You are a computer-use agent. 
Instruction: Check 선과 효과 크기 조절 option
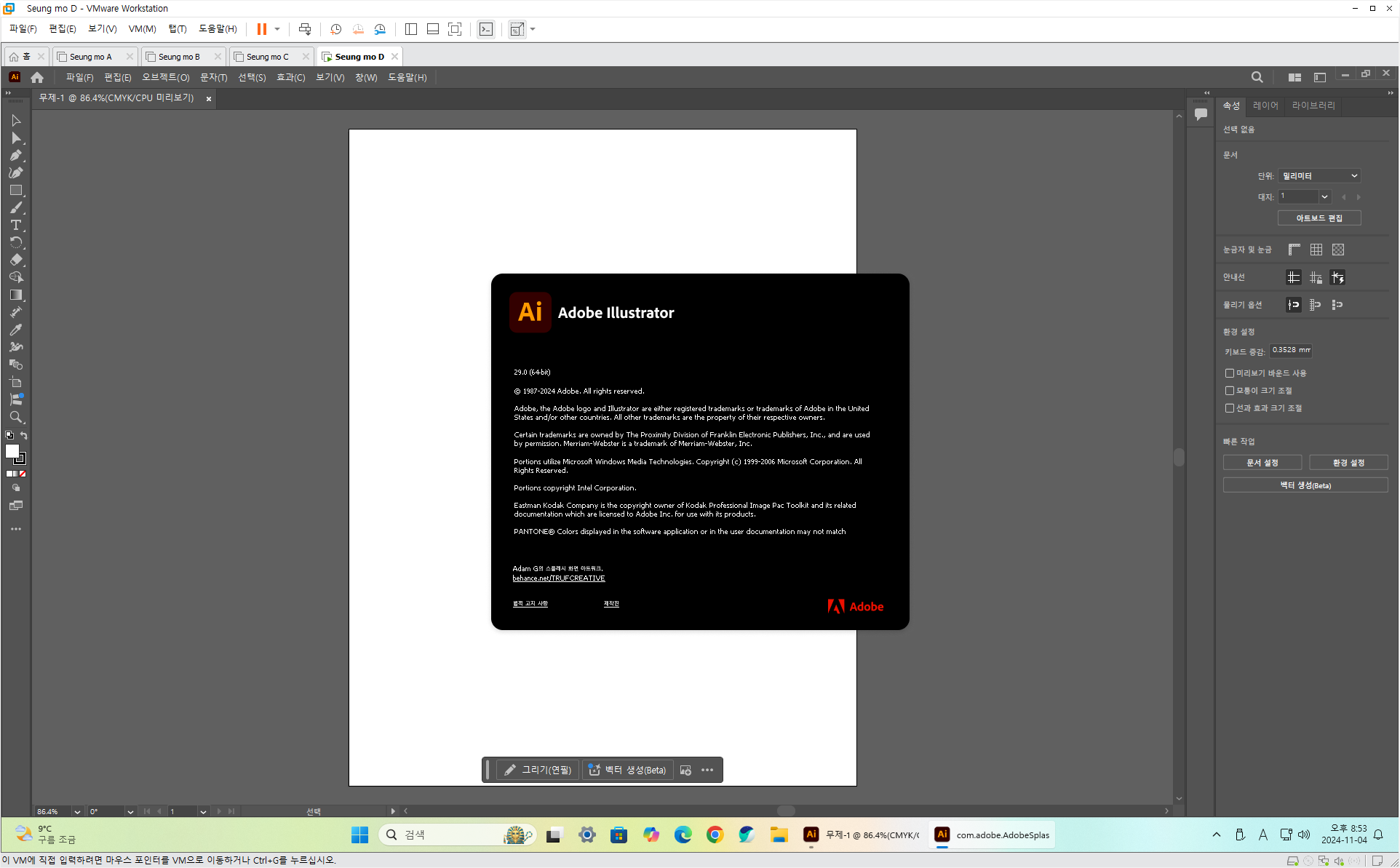(x=1230, y=408)
